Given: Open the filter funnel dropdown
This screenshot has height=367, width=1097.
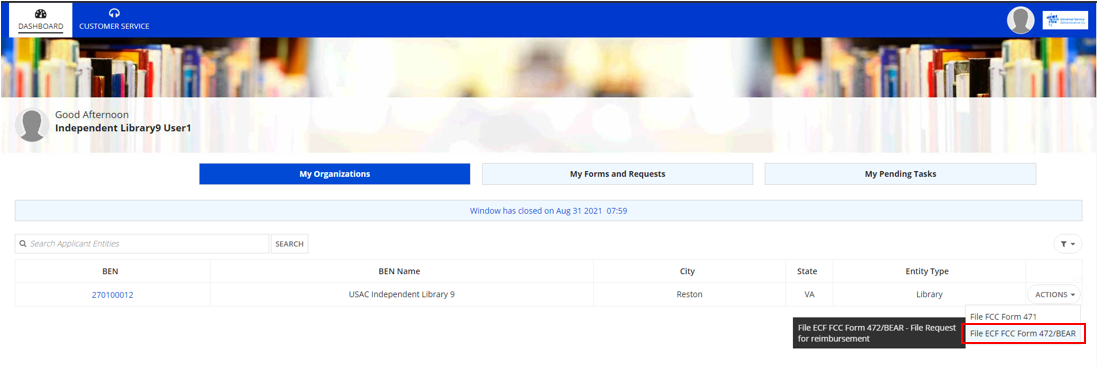Looking at the screenshot, I should [1068, 243].
